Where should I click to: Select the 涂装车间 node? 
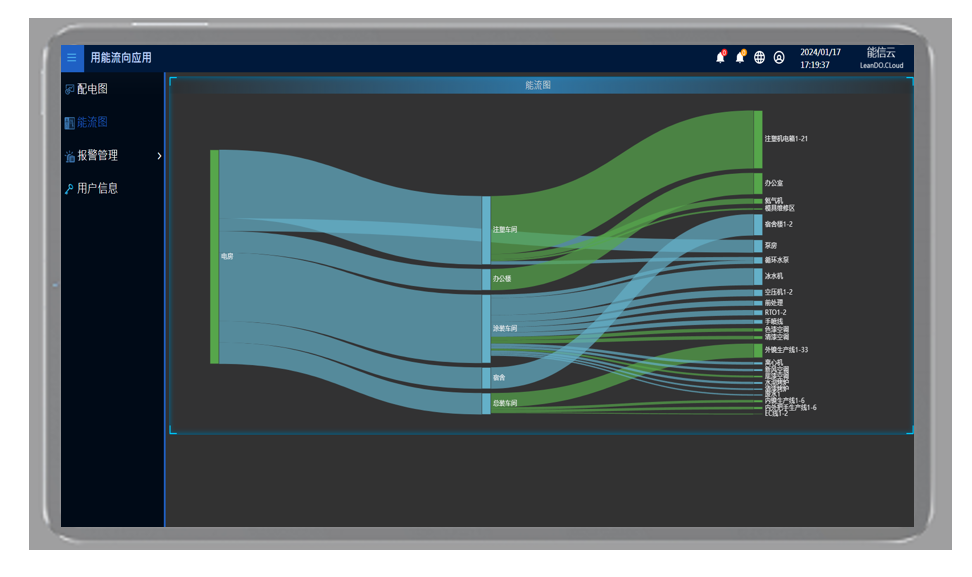tap(486, 328)
